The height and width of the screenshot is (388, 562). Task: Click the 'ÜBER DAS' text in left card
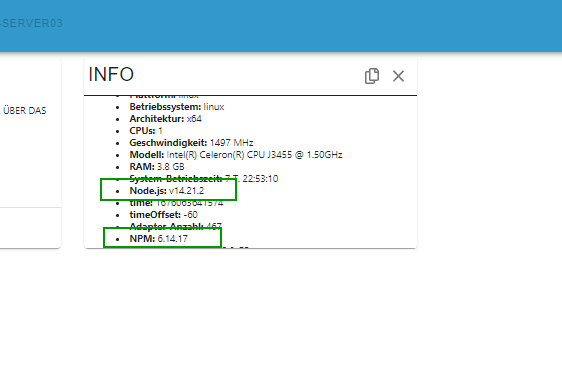24,110
